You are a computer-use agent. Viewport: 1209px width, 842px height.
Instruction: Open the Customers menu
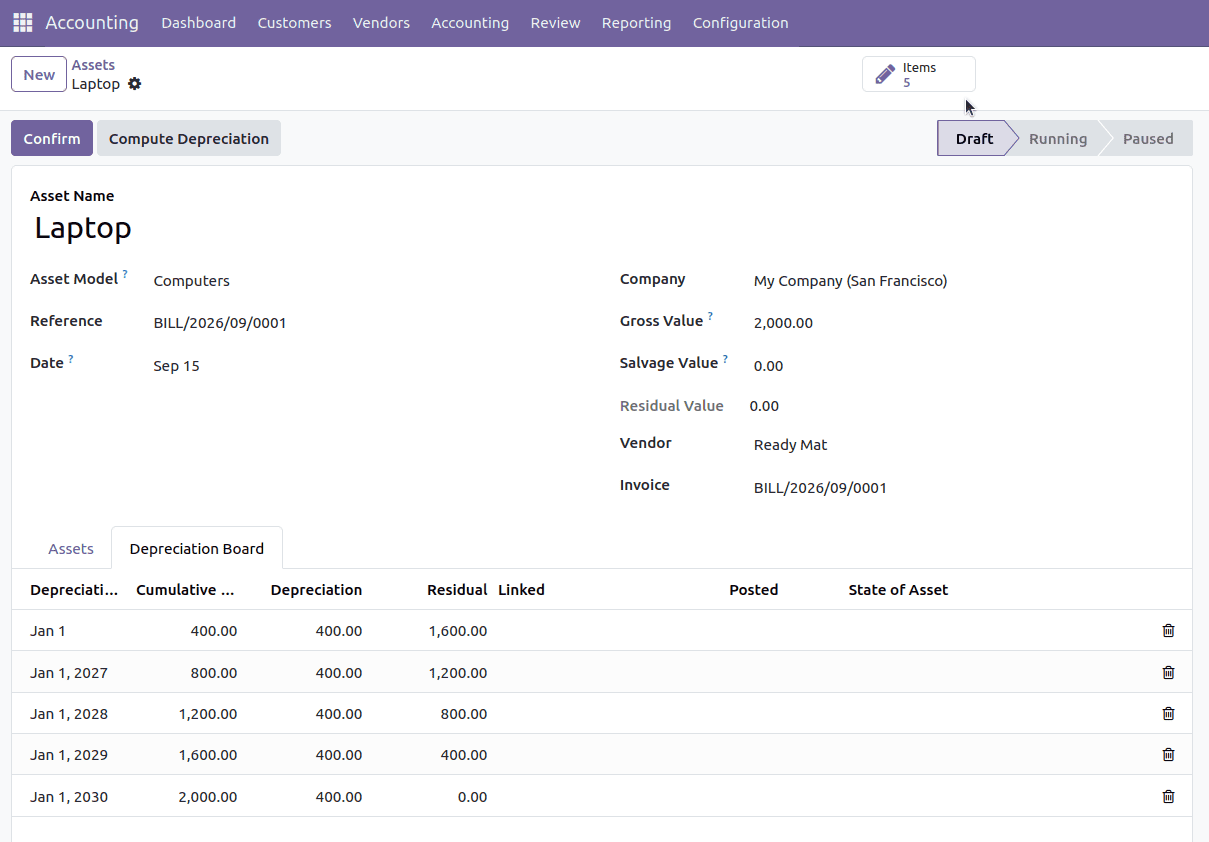coord(294,23)
